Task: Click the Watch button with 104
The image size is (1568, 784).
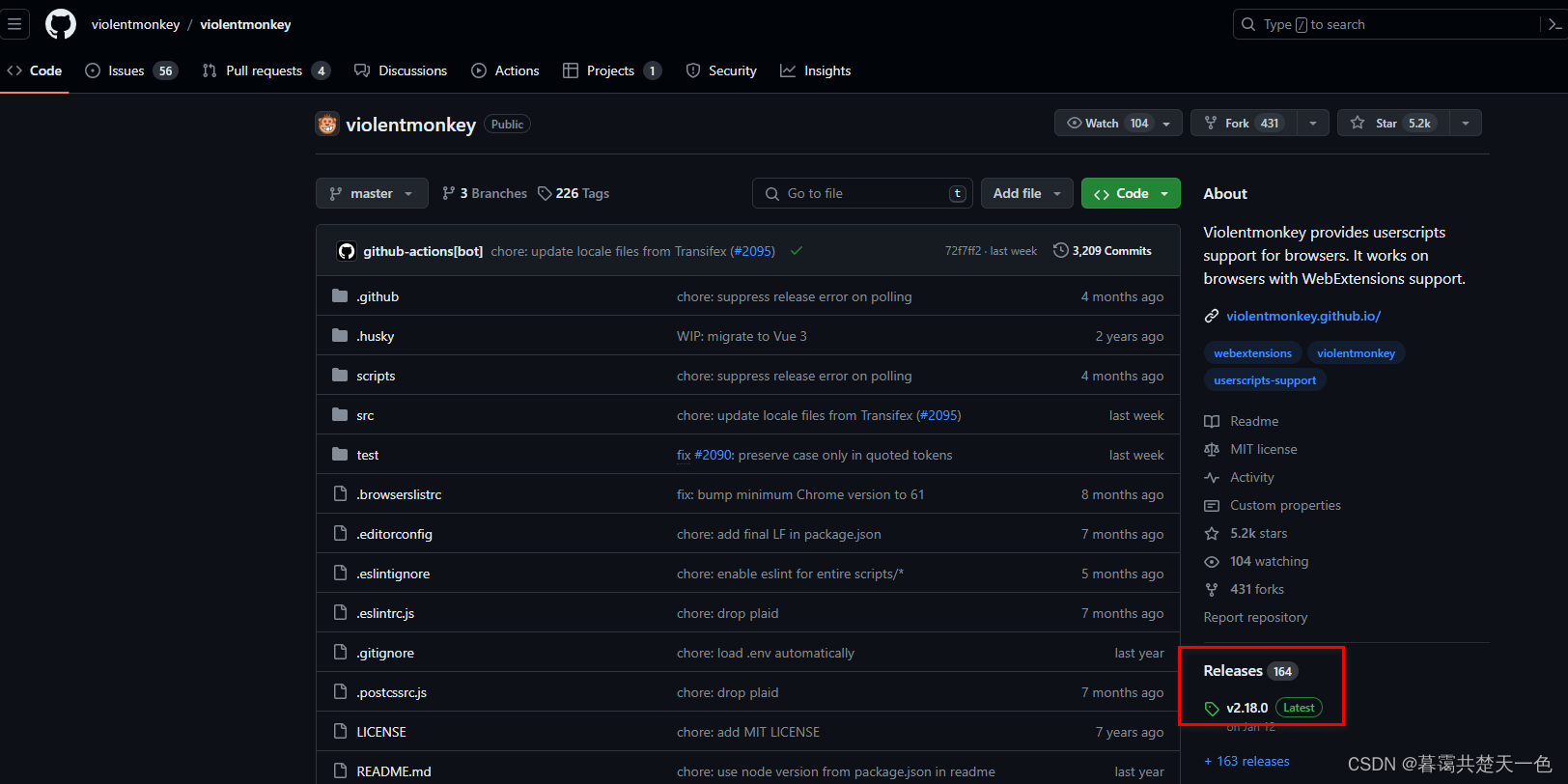Action: click(1118, 123)
